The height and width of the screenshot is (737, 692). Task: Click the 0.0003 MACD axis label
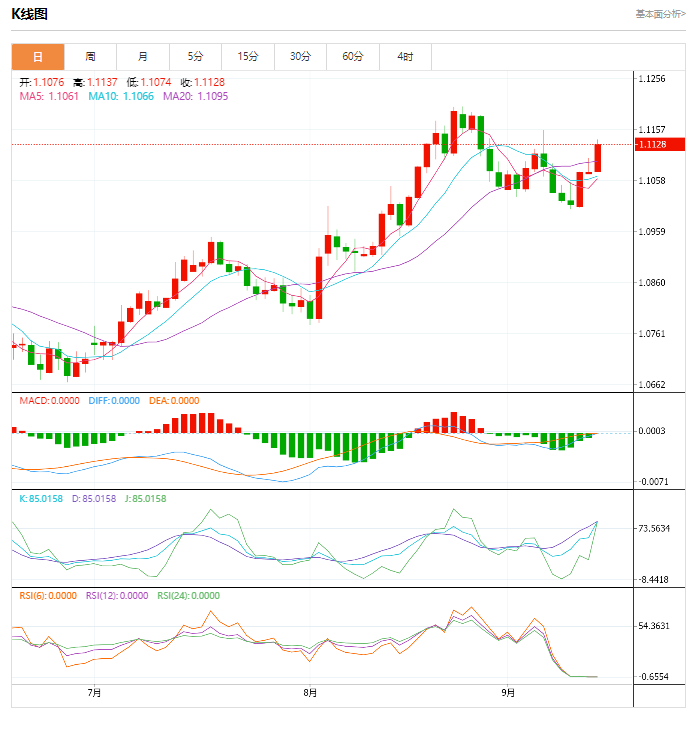coord(651,431)
